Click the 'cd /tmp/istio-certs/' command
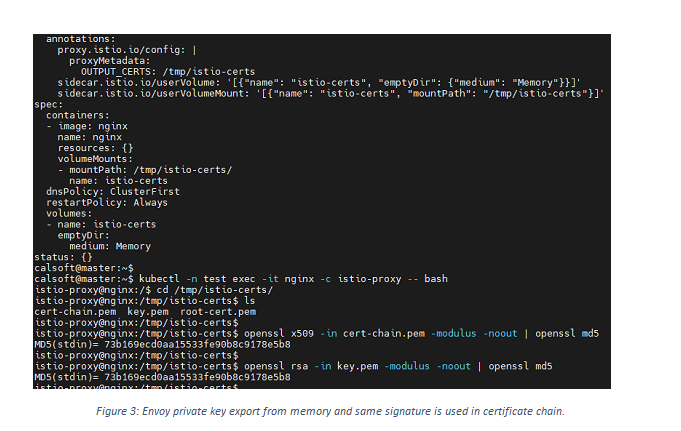 tap(215, 290)
